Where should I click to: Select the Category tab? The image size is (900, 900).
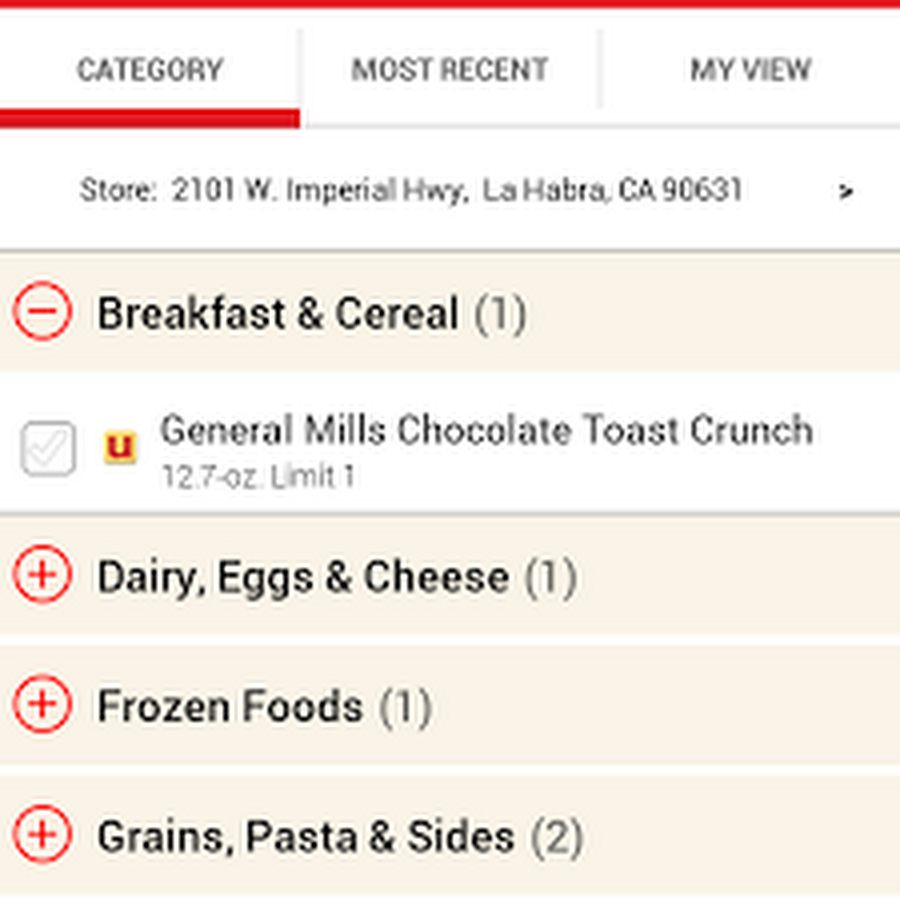pyautogui.click(x=150, y=70)
